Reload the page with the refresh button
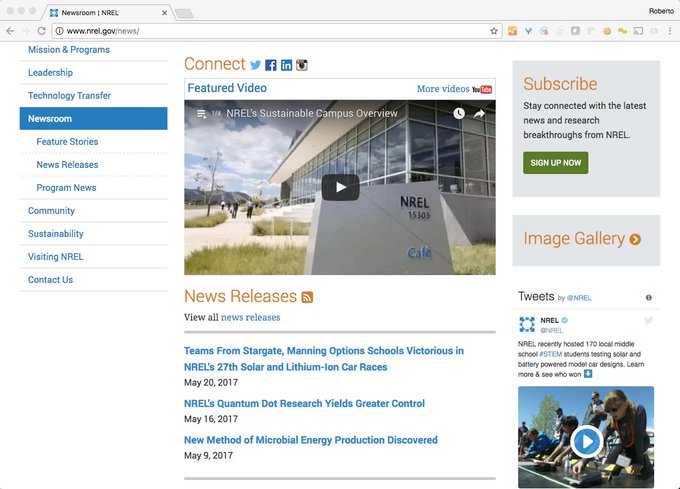680x489 pixels. (41, 31)
